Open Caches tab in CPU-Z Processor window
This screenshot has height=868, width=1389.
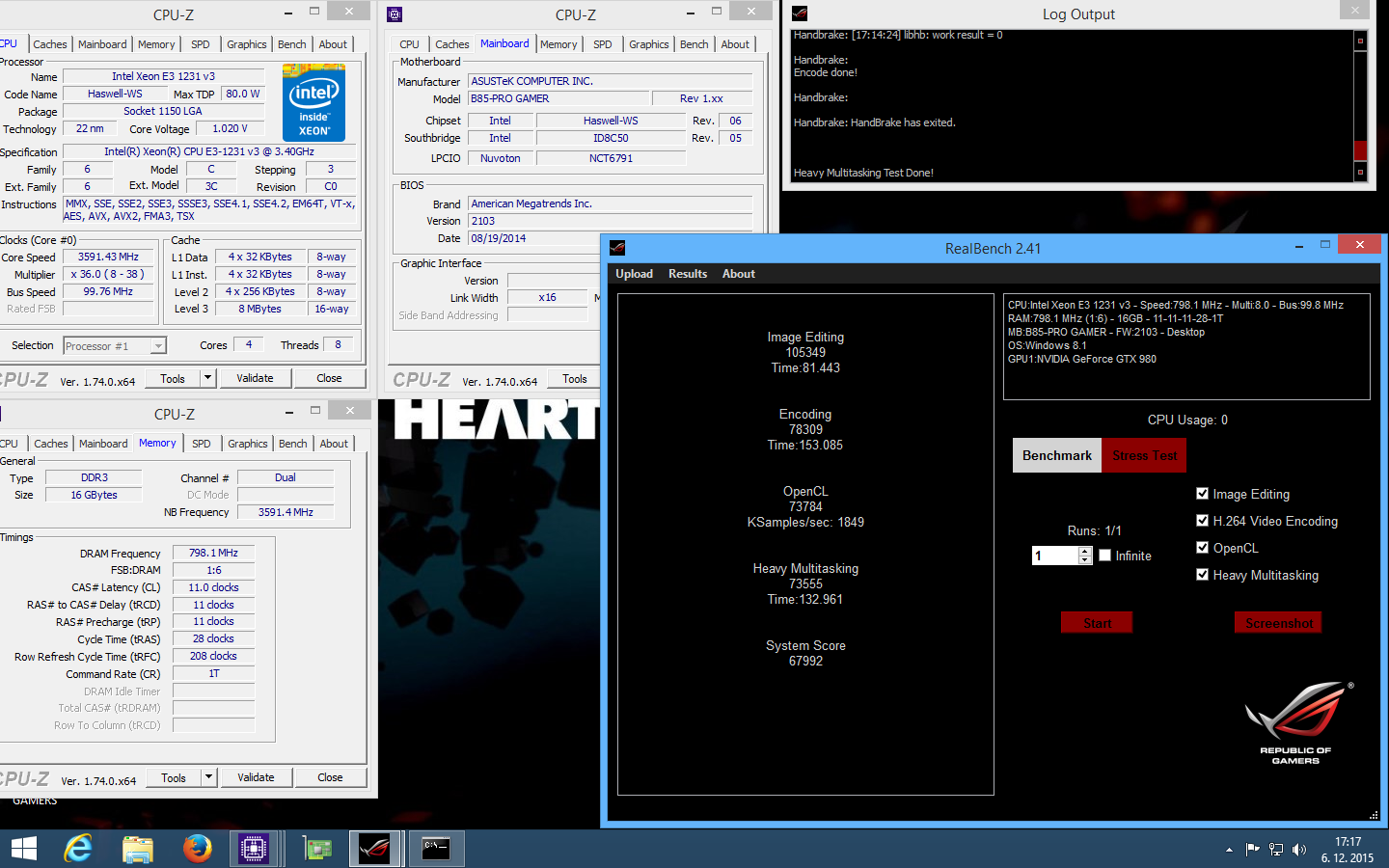pos(50,44)
